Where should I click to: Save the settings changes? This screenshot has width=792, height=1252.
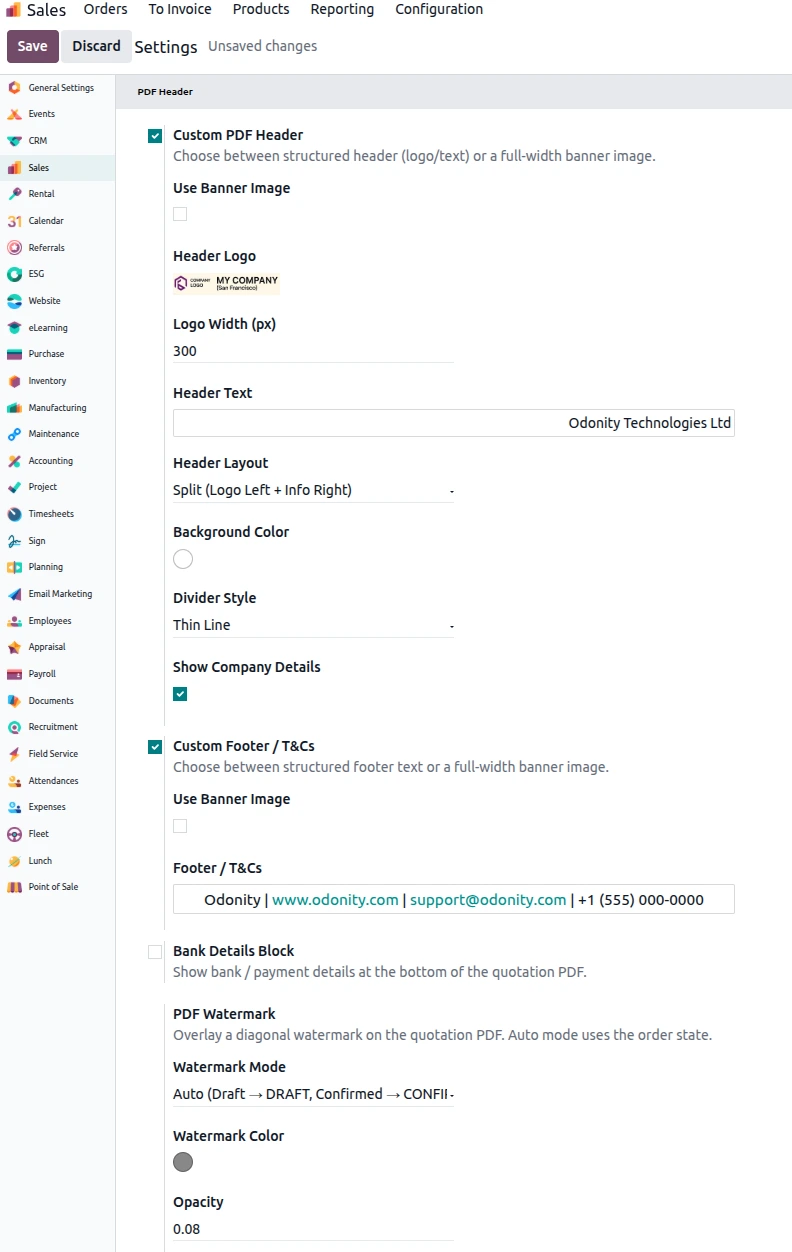tap(32, 46)
